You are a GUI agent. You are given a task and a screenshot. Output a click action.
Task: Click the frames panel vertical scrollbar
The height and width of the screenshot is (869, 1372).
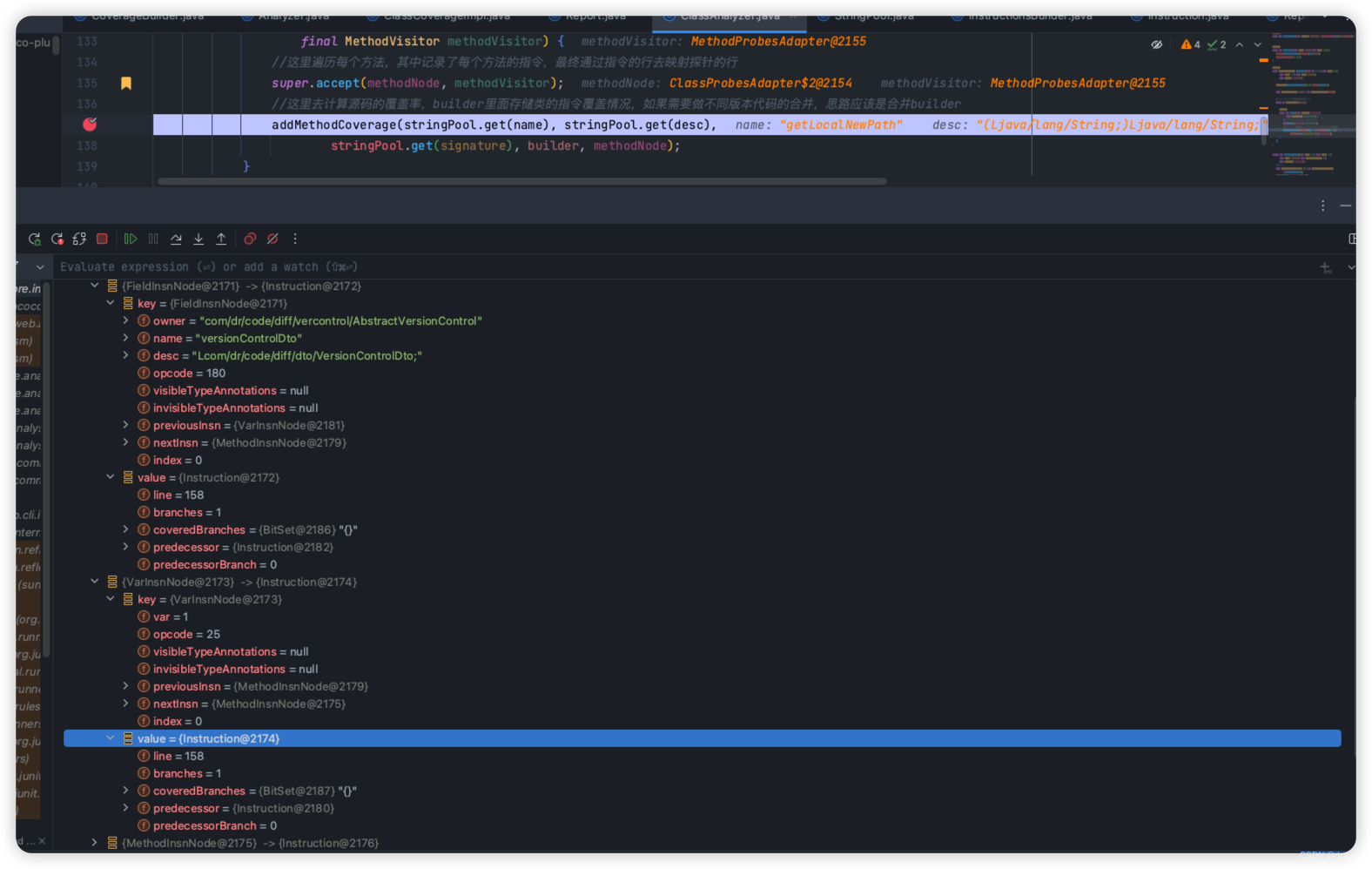tap(47, 470)
